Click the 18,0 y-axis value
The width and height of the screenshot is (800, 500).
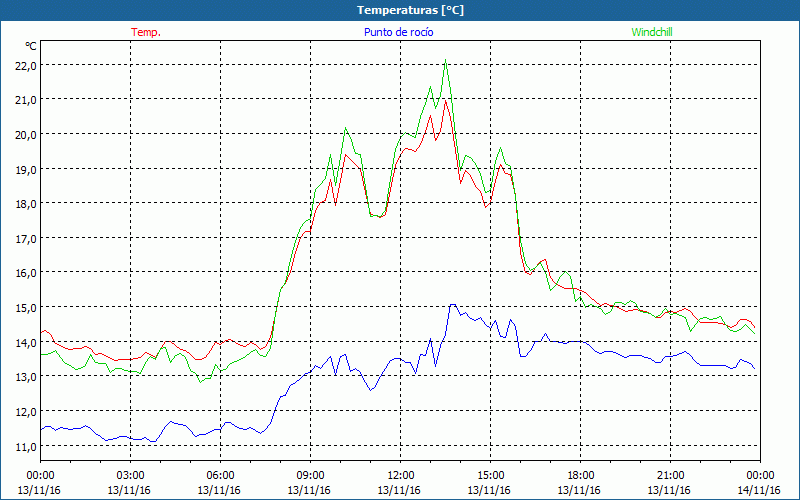pyautogui.click(x=27, y=204)
